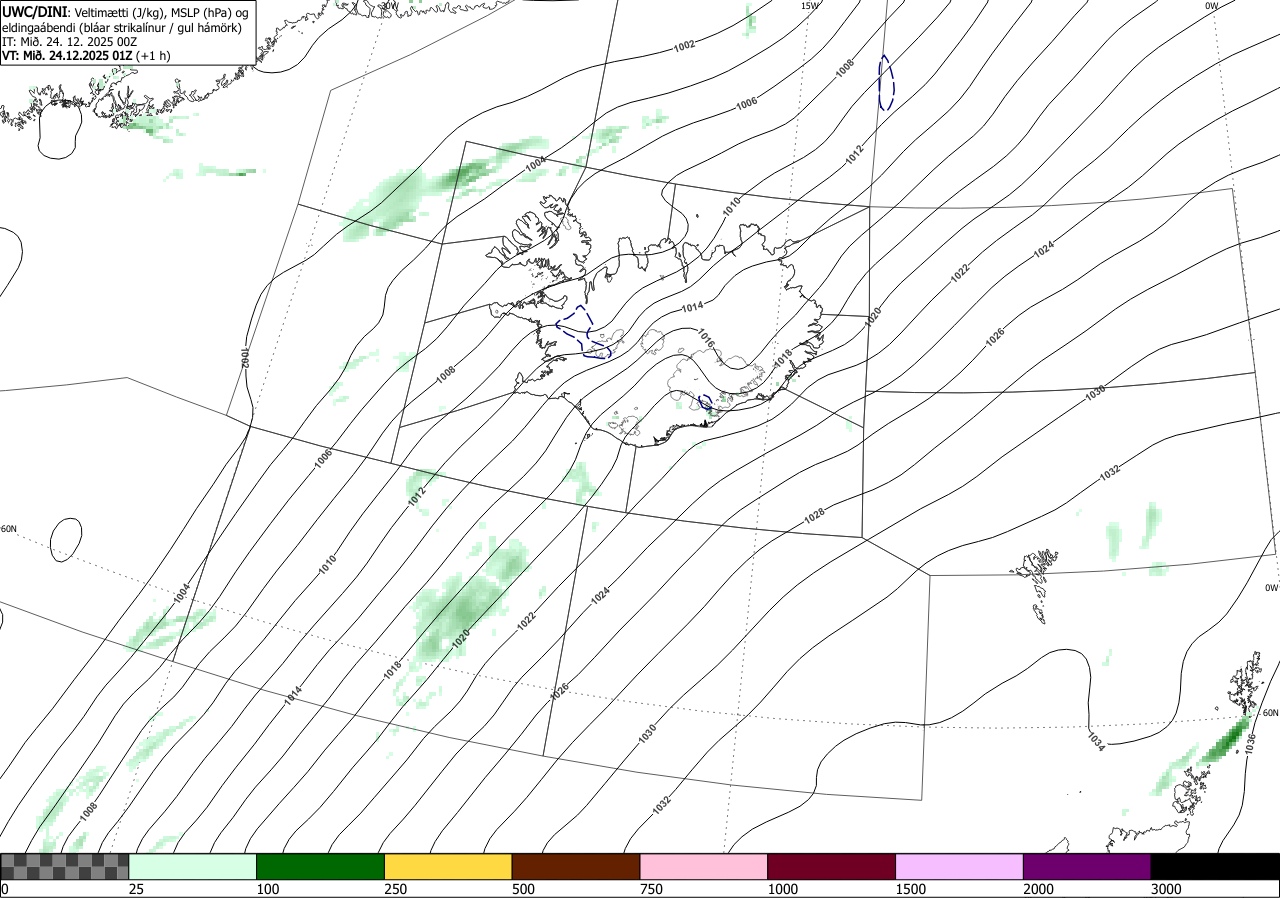Choose the dark purple 2000–3000 legend swatch
This screenshot has height=898, width=1280.
[x=1087, y=866]
